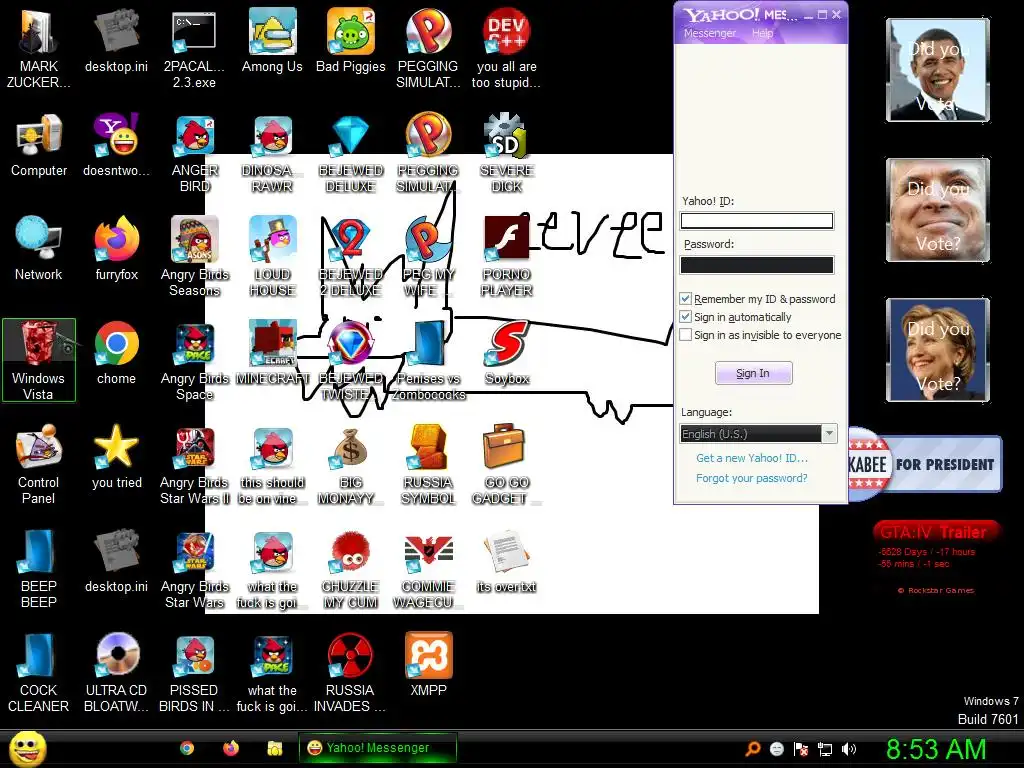The height and width of the screenshot is (768, 1024).
Task: Toggle Sign in automatically checkbox
Action: (x=685, y=317)
